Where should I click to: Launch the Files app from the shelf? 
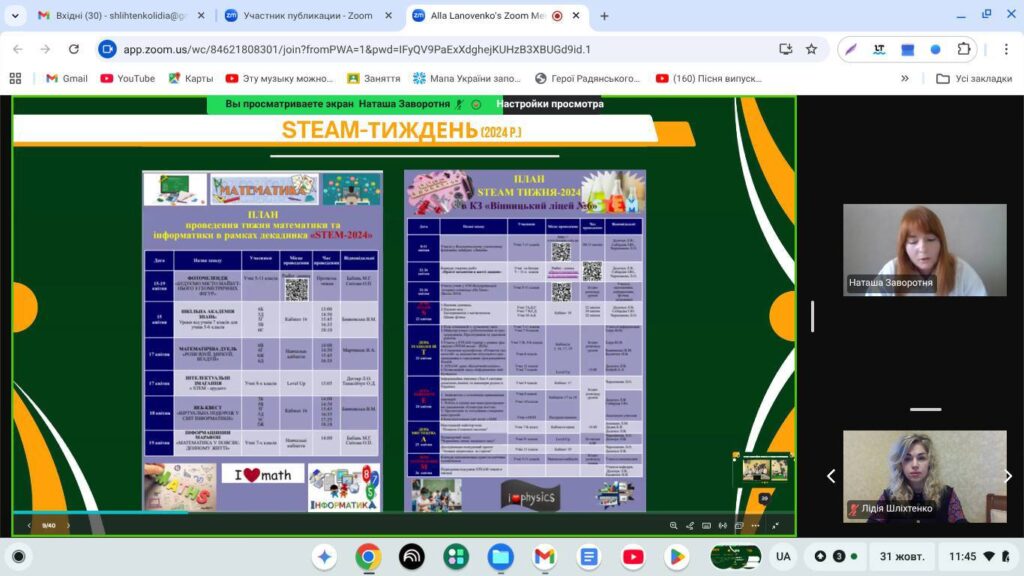click(x=501, y=556)
